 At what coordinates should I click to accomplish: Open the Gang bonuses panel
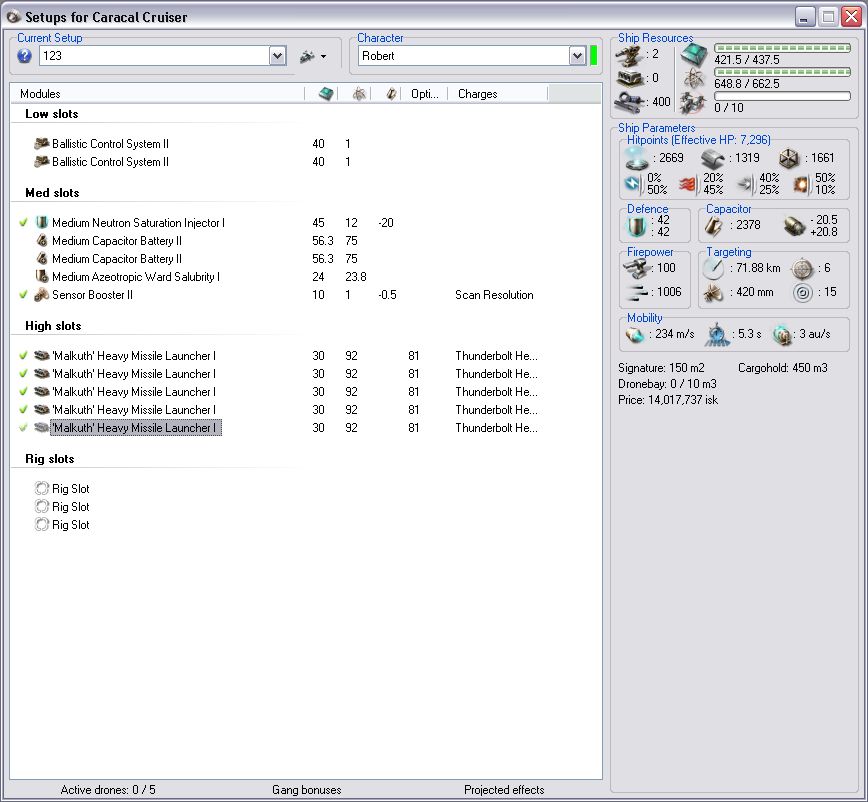tap(307, 790)
